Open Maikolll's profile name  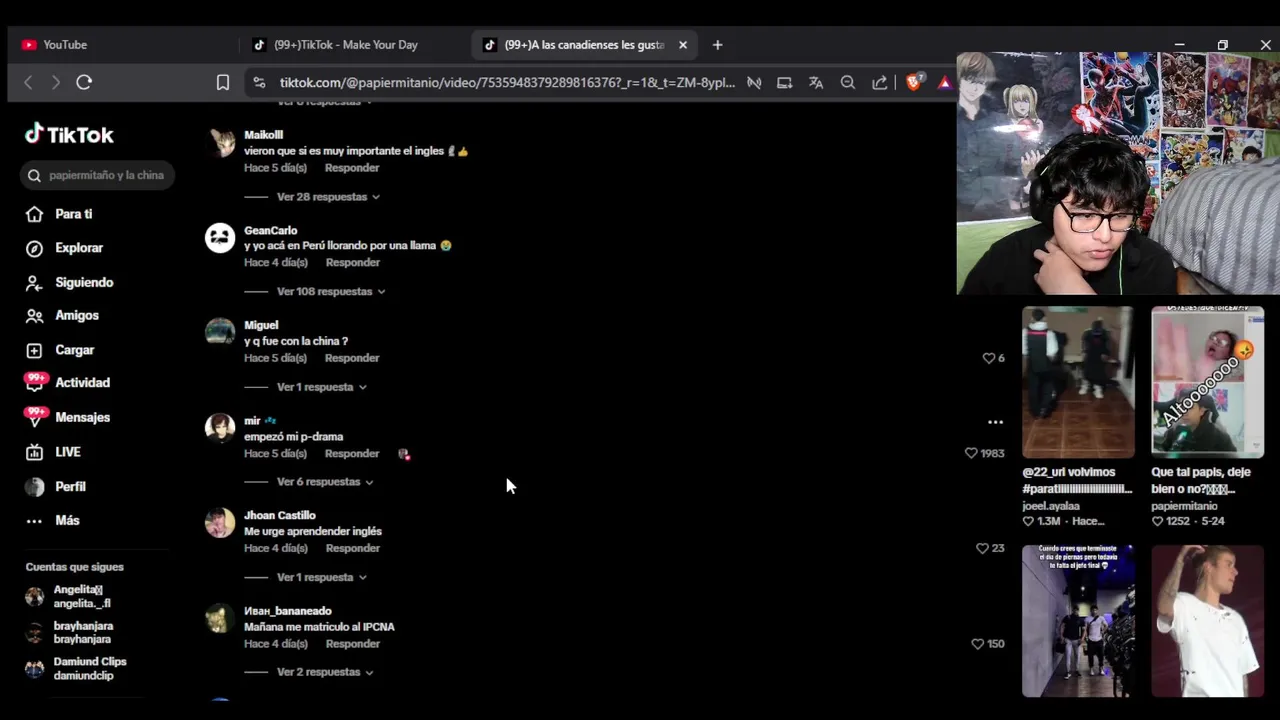263,135
